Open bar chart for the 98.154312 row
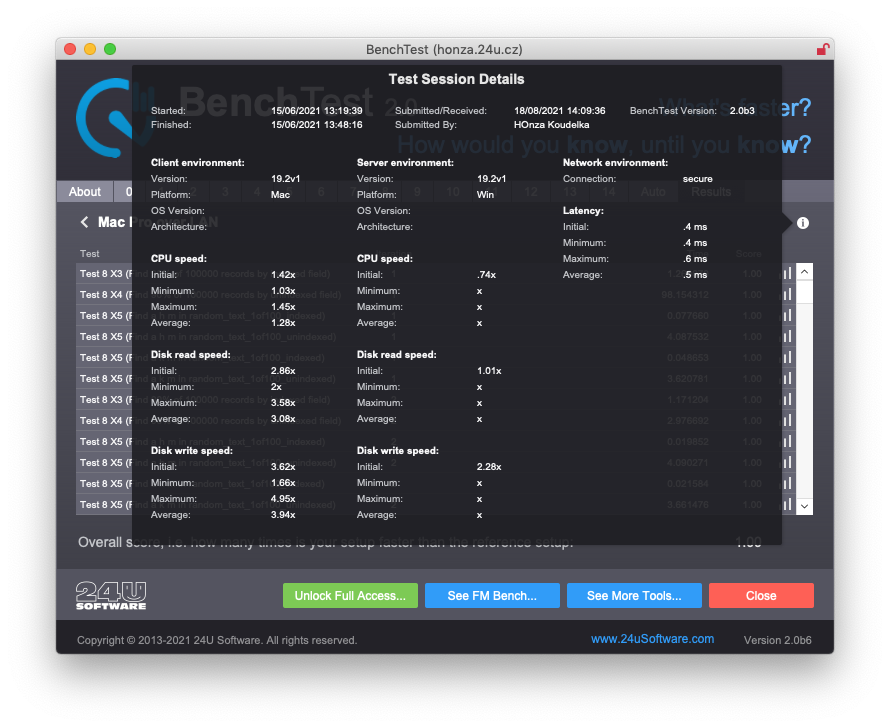The height and width of the screenshot is (728, 890). (x=787, y=294)
